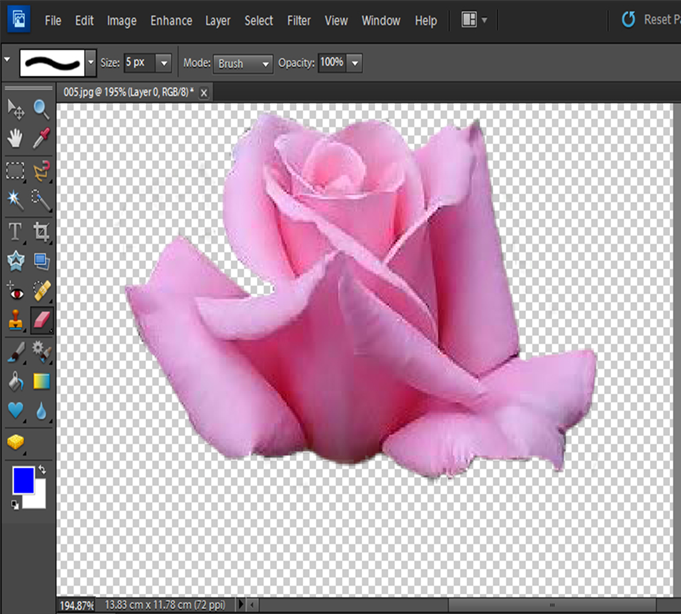681x614 pixels.
Task: Open the Select menu
Action: point(258,20)
